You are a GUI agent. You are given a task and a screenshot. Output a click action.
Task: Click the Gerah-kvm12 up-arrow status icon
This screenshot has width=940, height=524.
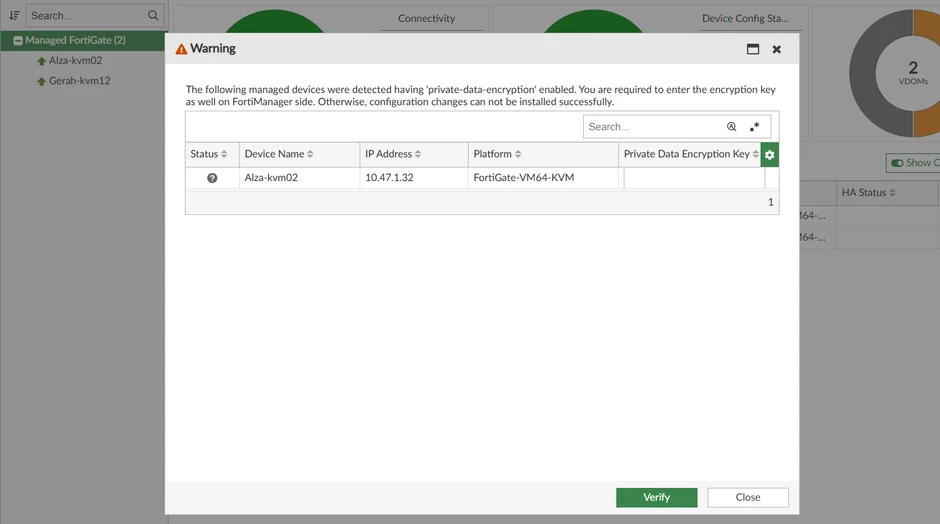tap(41, 82)
